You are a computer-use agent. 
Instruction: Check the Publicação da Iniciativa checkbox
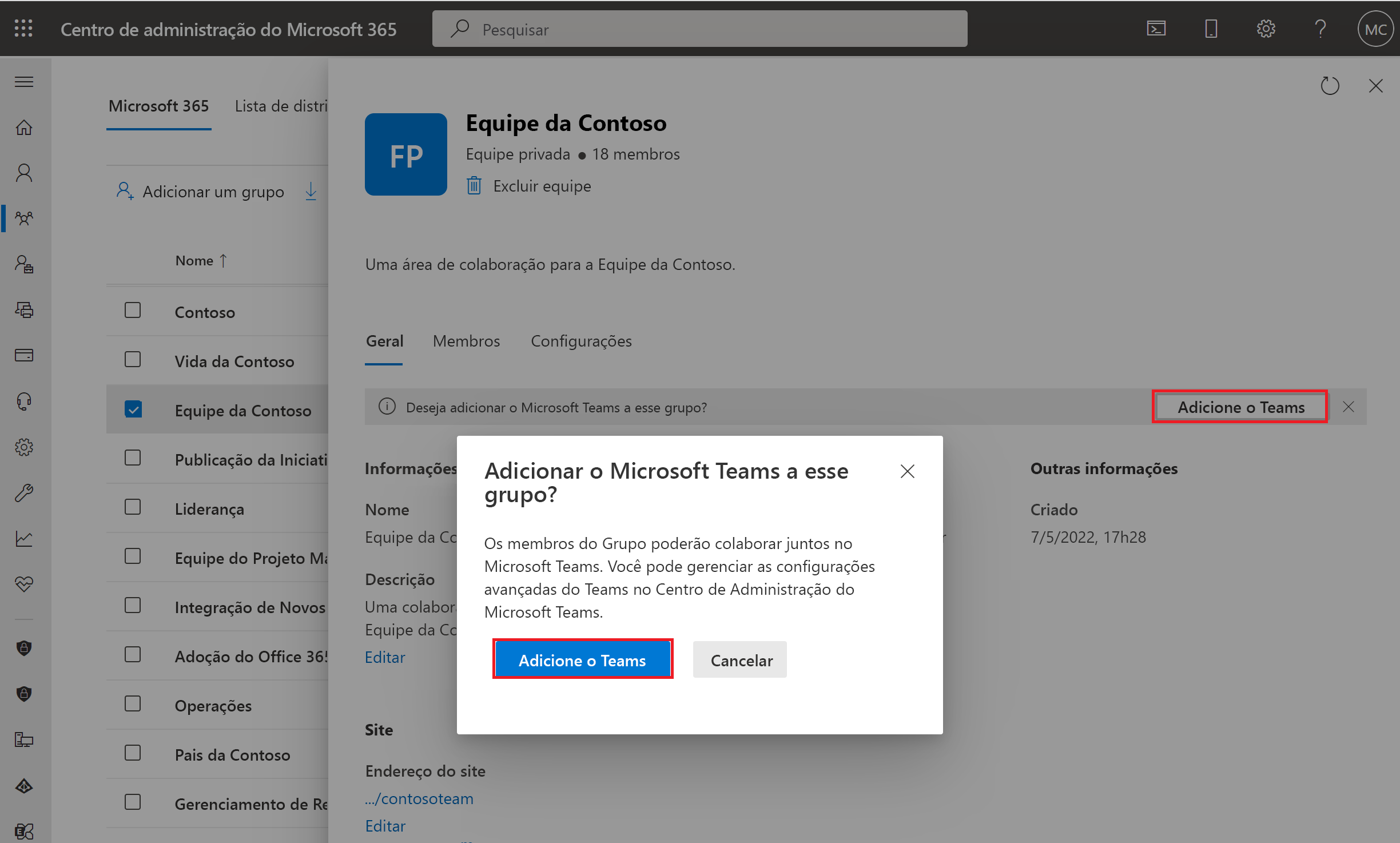(x=133, y=458)
